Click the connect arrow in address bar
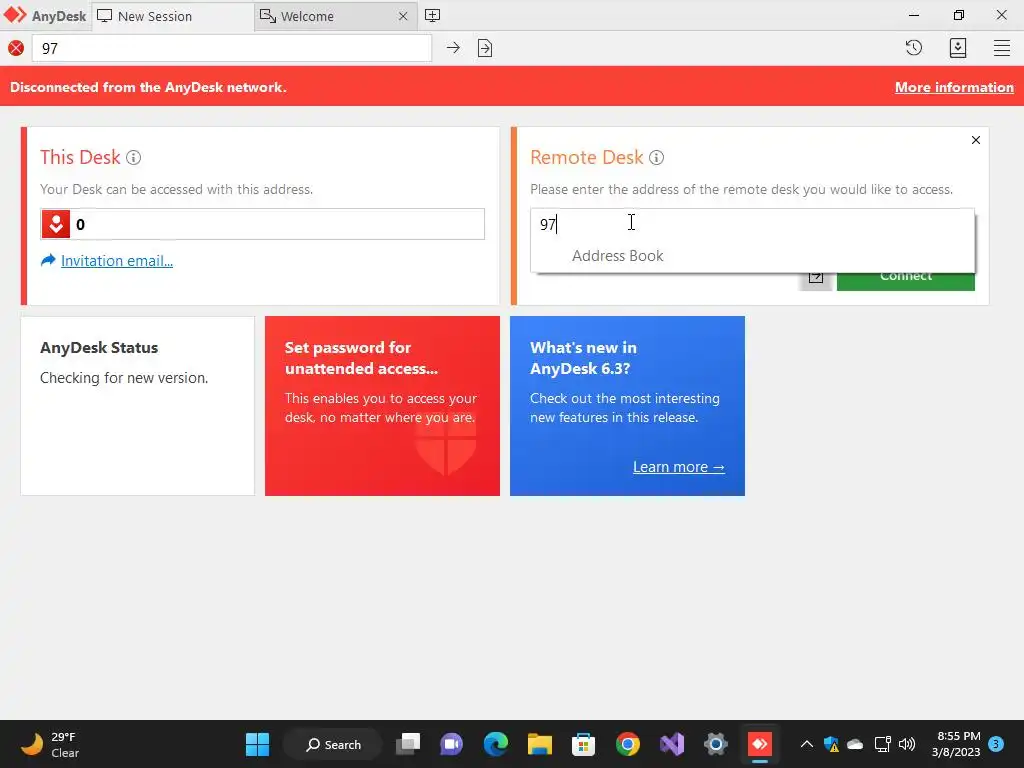Image resolution: width=1024 pixels, height=768 pixels. pos(453,48)
